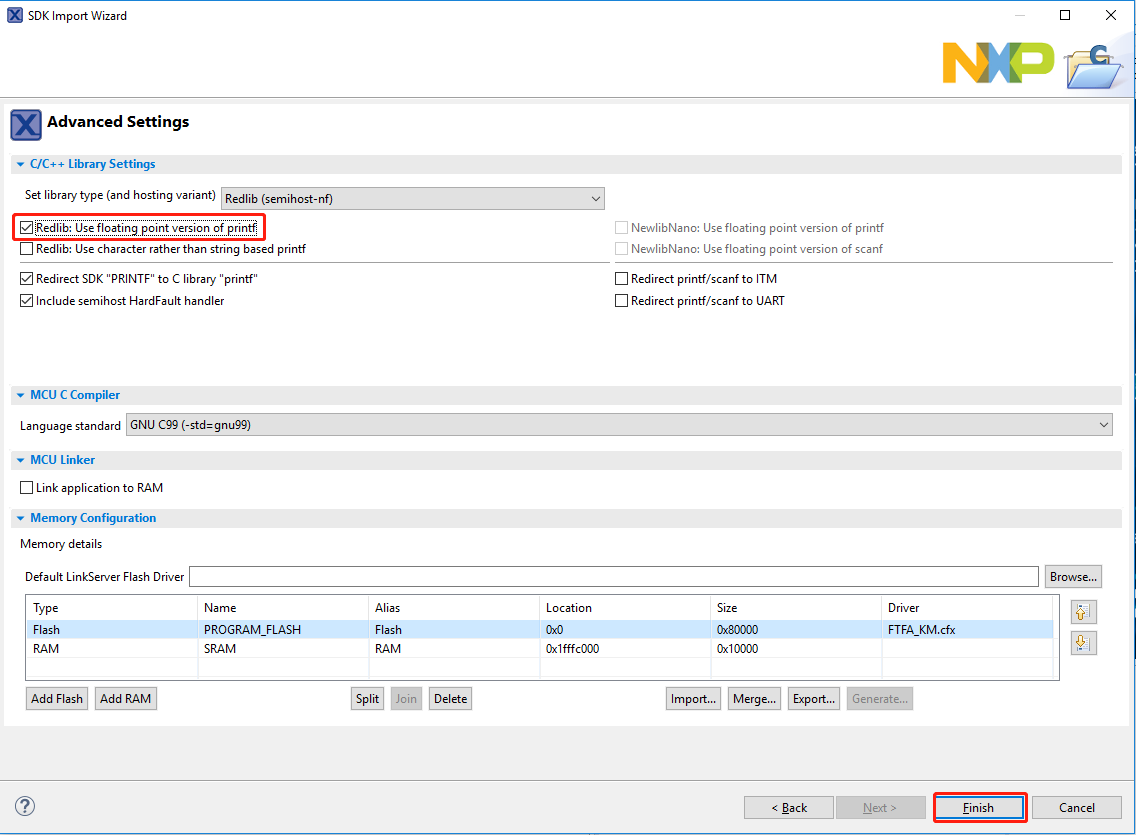Click the Default LinkServer Flash Driver field
The width and height of the screenshot is (1136, 835).
[x=613, y=577]
